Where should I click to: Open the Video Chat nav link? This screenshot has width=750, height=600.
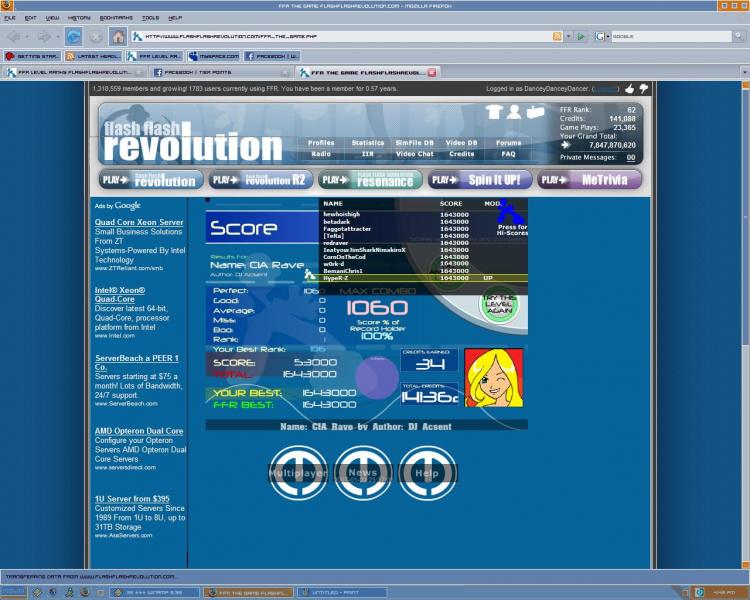[x=415, y=154]
